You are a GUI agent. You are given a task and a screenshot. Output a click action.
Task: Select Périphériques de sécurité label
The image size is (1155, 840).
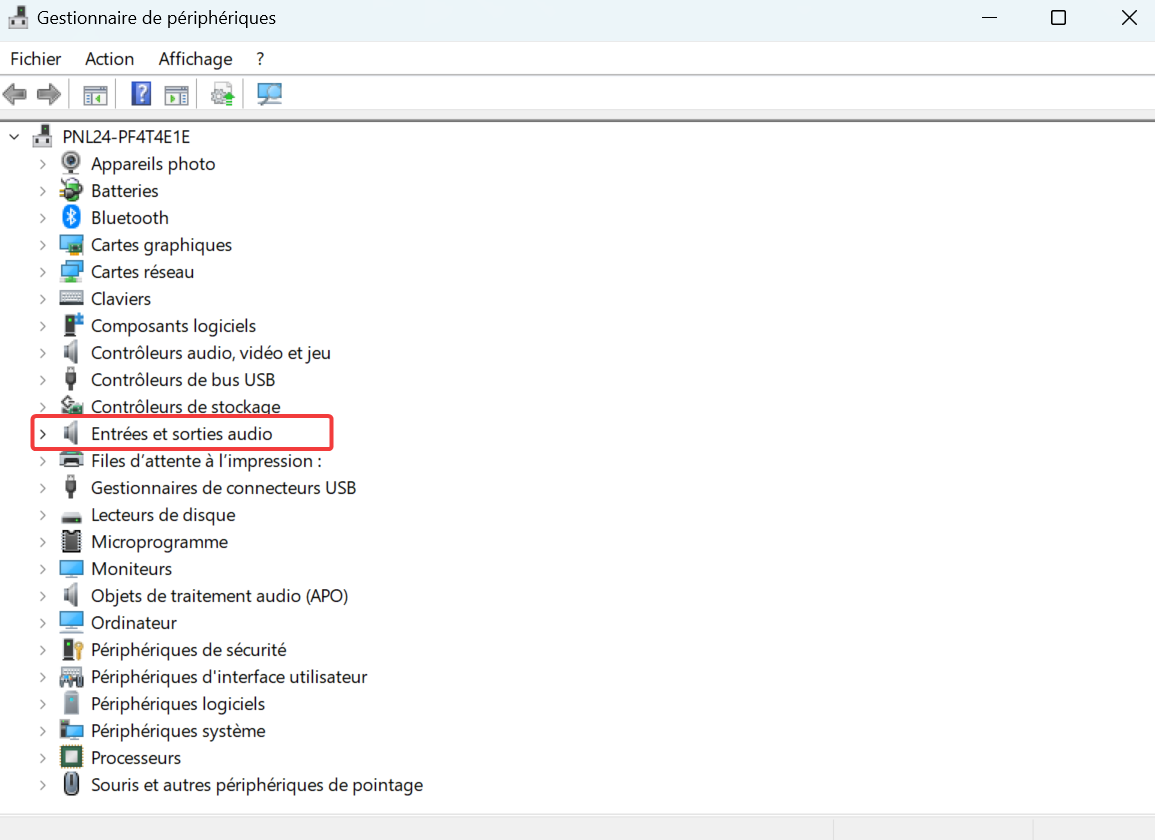(189, 650)
